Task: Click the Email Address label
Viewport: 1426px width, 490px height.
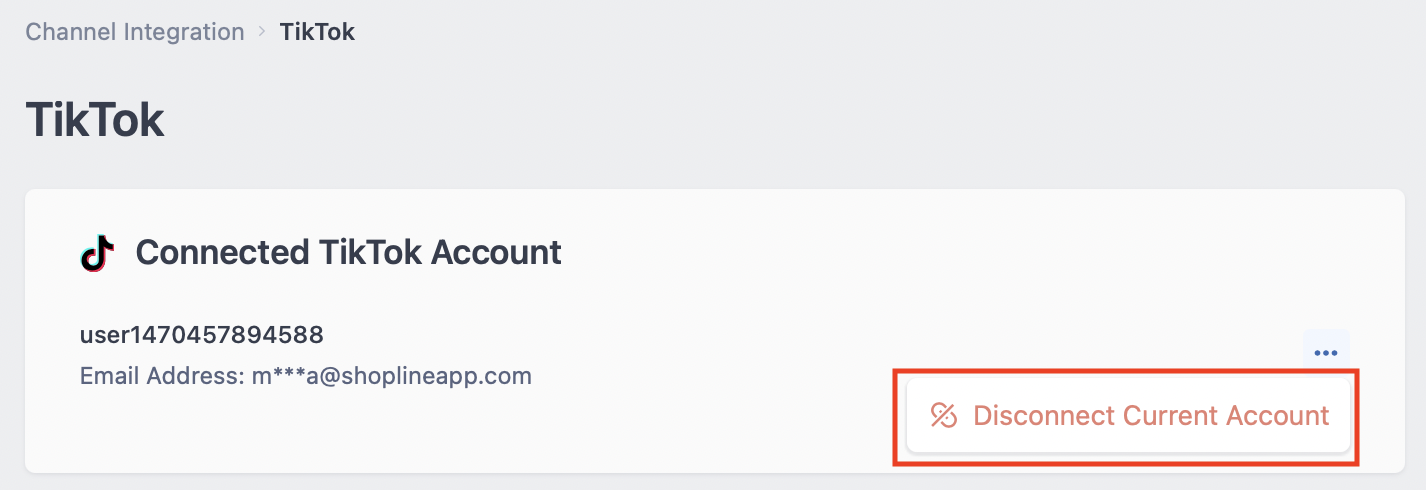Action: pyautogui.click(x=162, y=377)
